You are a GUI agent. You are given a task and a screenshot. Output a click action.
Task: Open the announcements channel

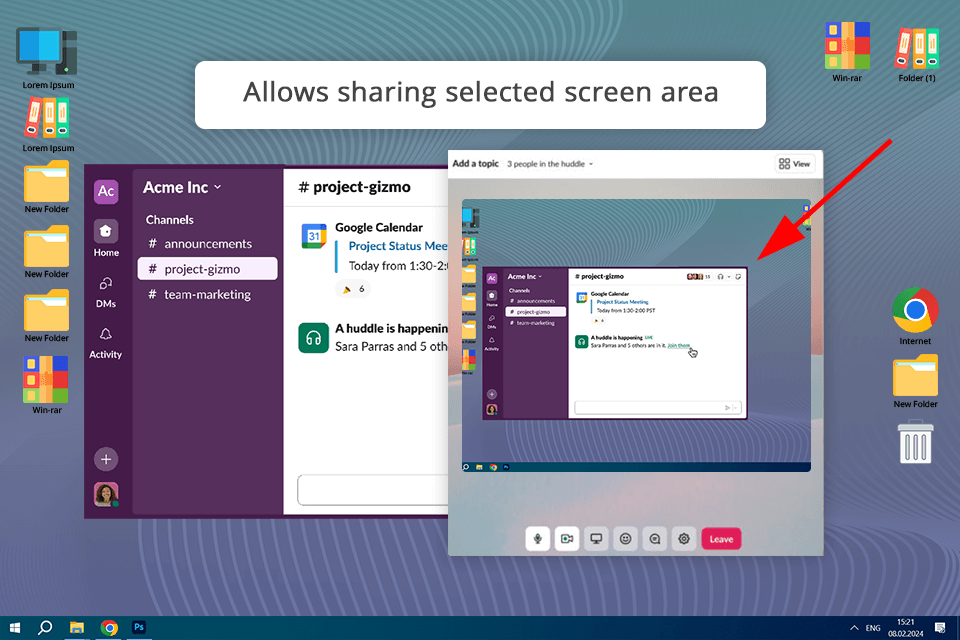pyautogui.click(x=208, y=244)
